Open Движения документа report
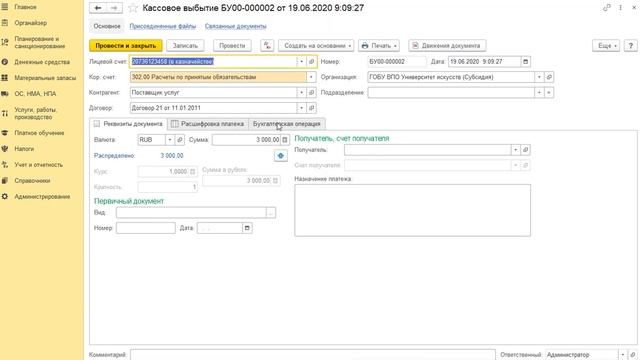This screenshot has width=640, height=360. click(447, 45)
